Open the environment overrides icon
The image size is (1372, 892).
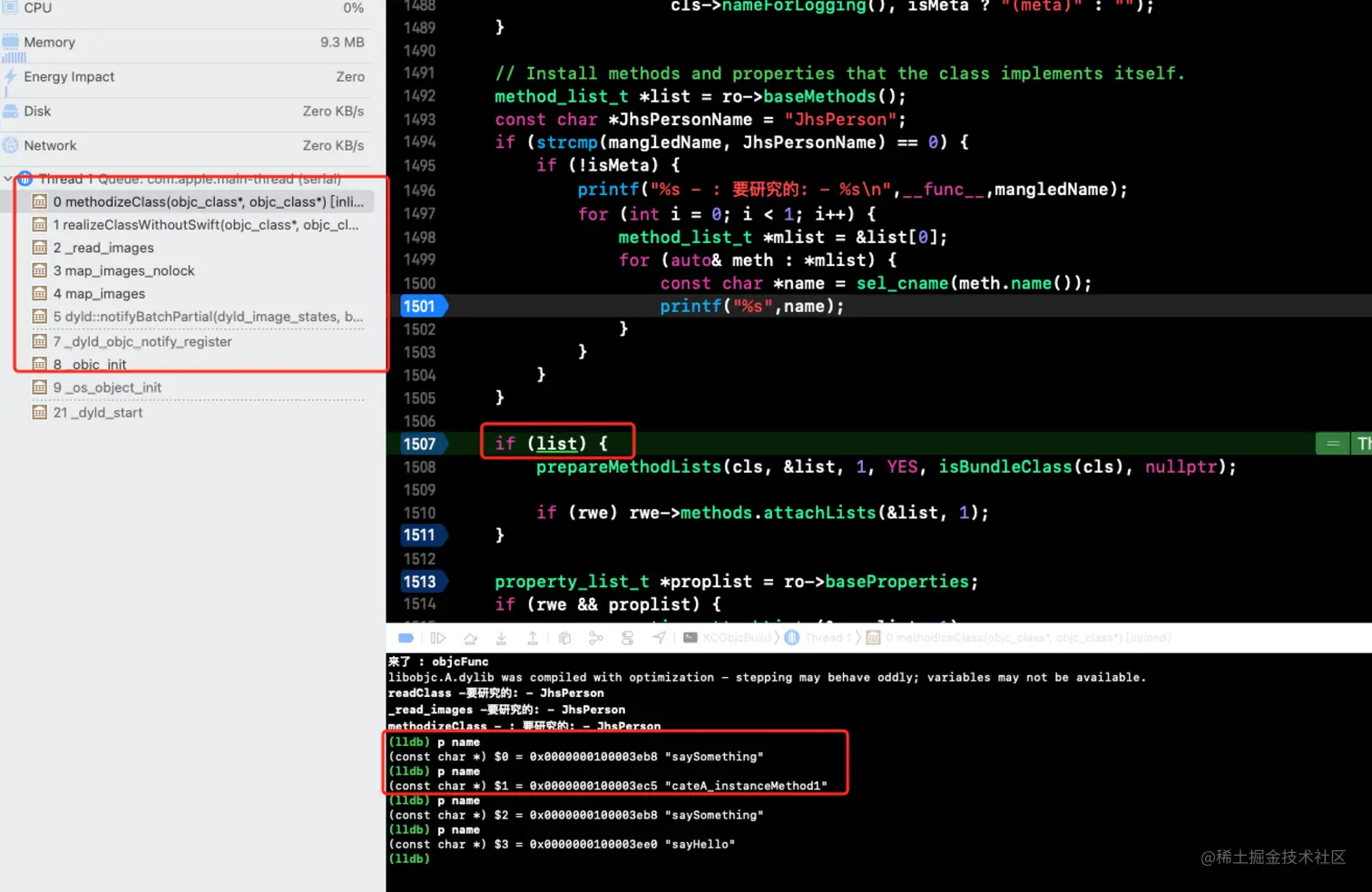(x=627, y=638)
